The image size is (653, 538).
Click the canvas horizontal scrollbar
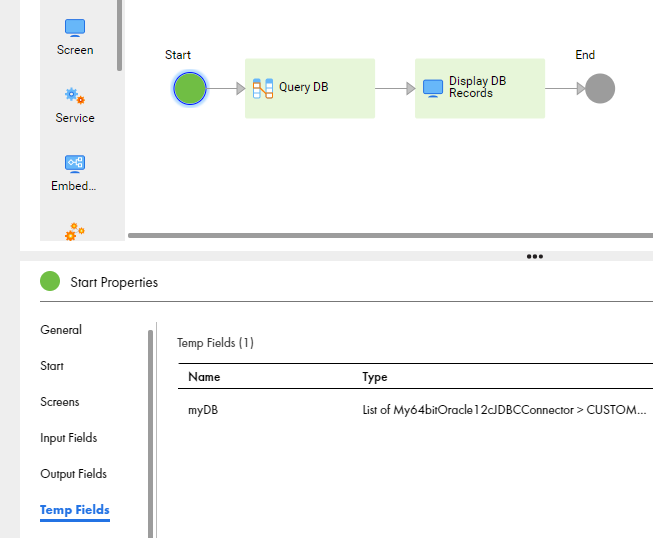tap(390, 235)
